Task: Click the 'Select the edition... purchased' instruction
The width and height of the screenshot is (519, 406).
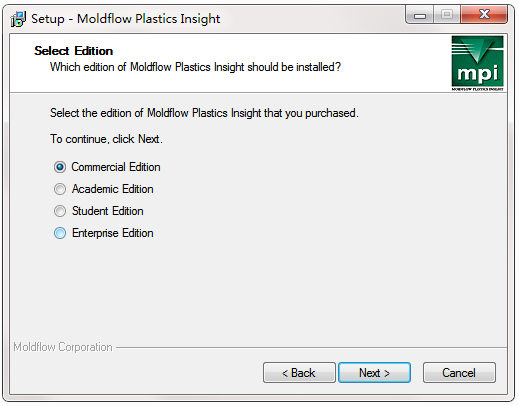Action: pyautogui.click(x=204, y=113)
